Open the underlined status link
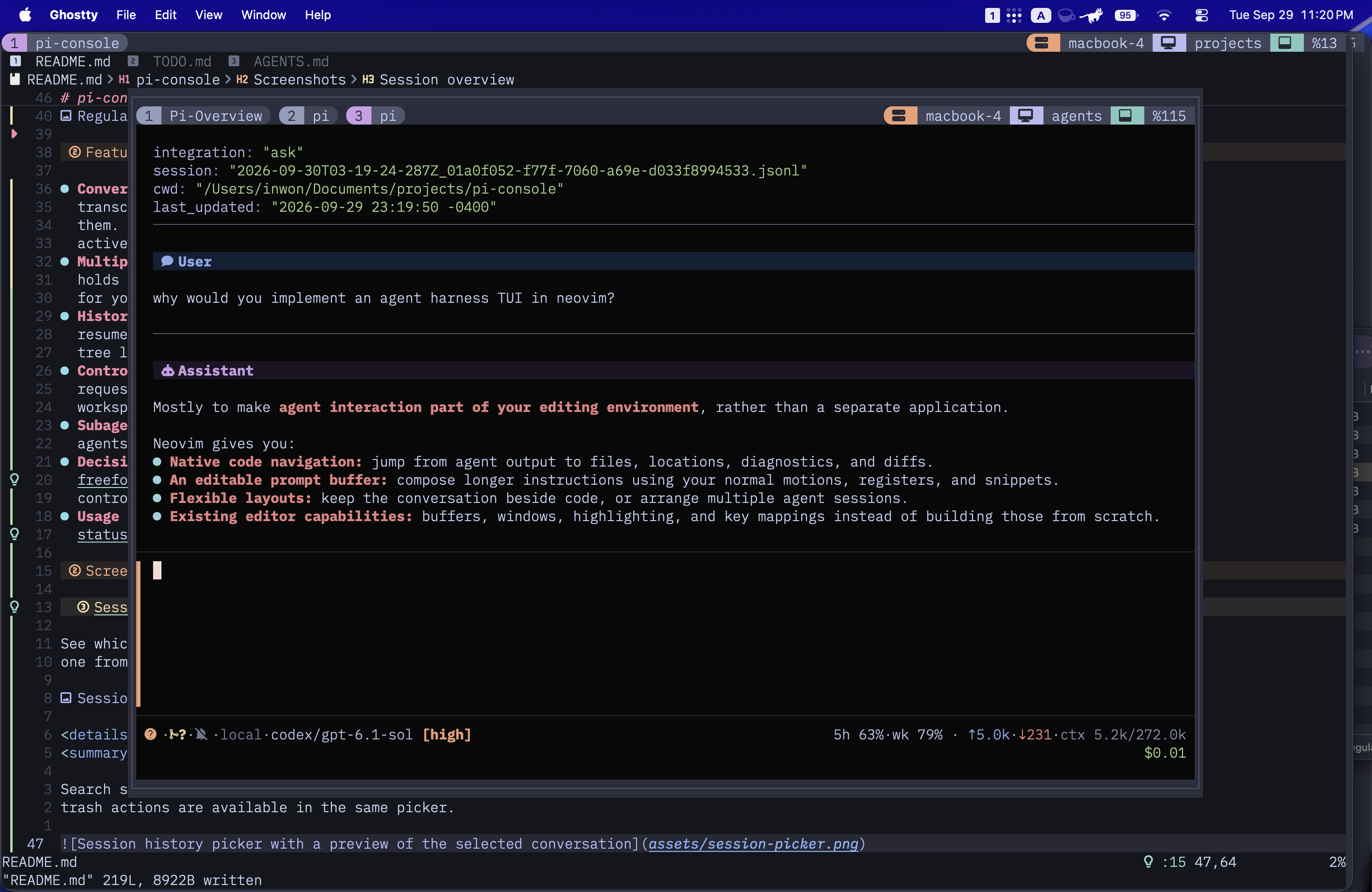Screen dimensions: 1372x892 [x=102, y=534]
